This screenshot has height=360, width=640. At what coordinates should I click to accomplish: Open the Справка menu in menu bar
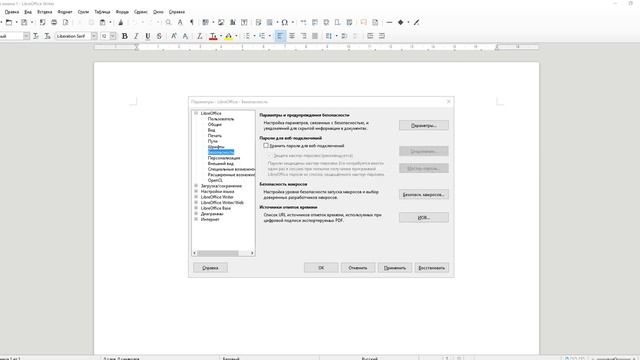(x=177, y=12)
